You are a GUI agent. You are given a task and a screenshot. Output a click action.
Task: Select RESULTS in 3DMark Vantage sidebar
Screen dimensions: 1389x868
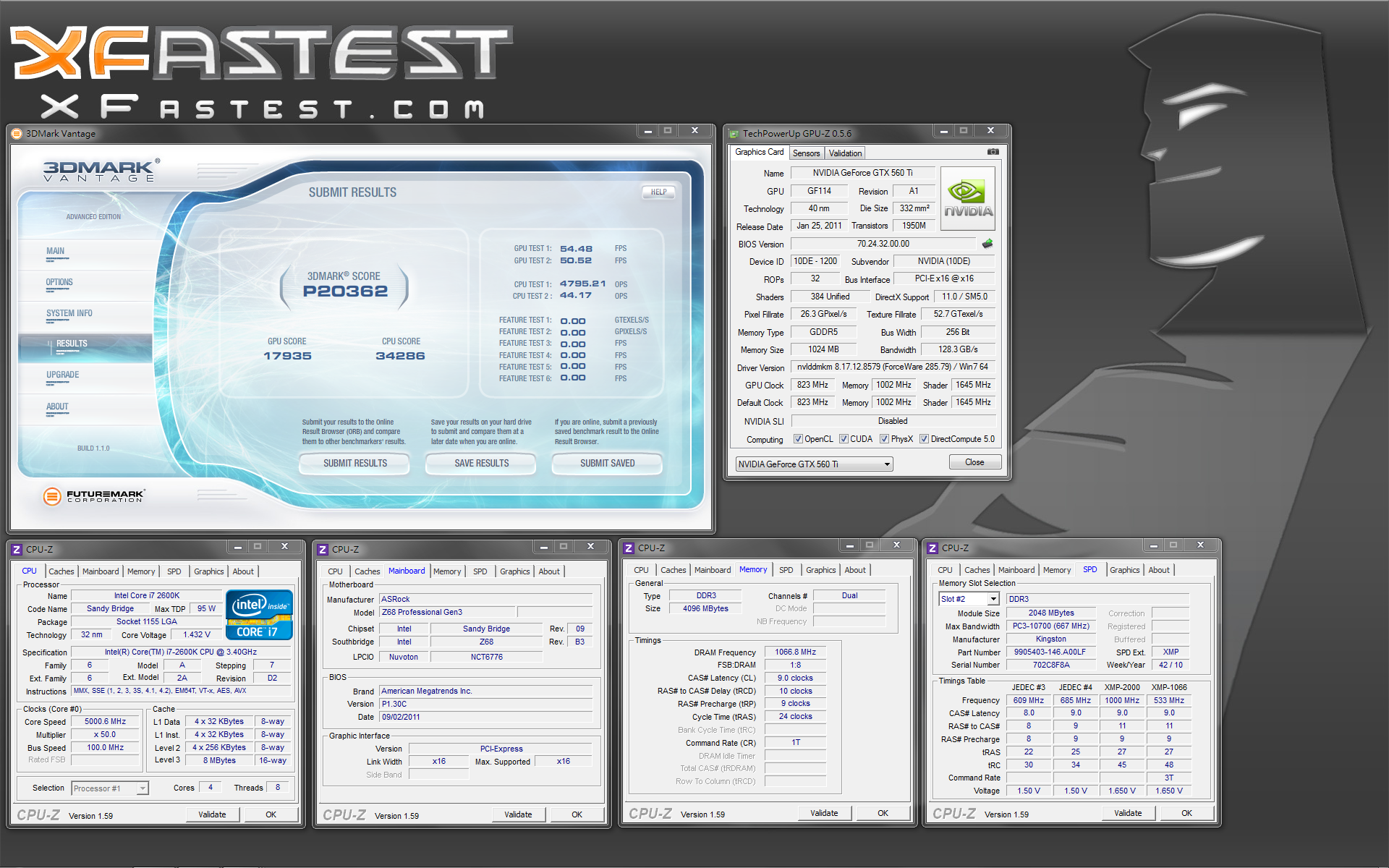85,347
